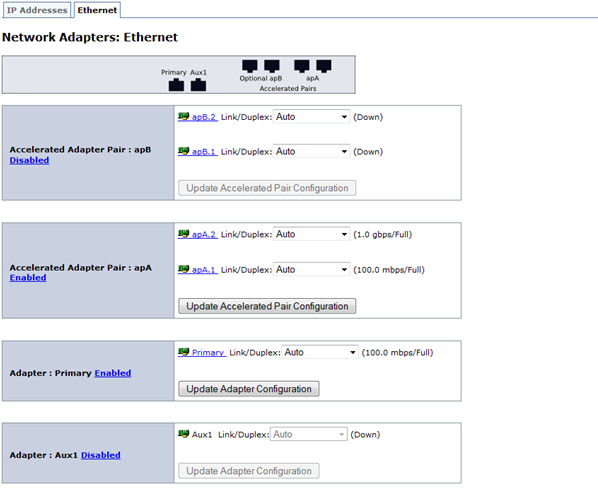Click the adapter icon next to Aux1
This screenshot has width=598, height=490.
(x=183, y=434)
